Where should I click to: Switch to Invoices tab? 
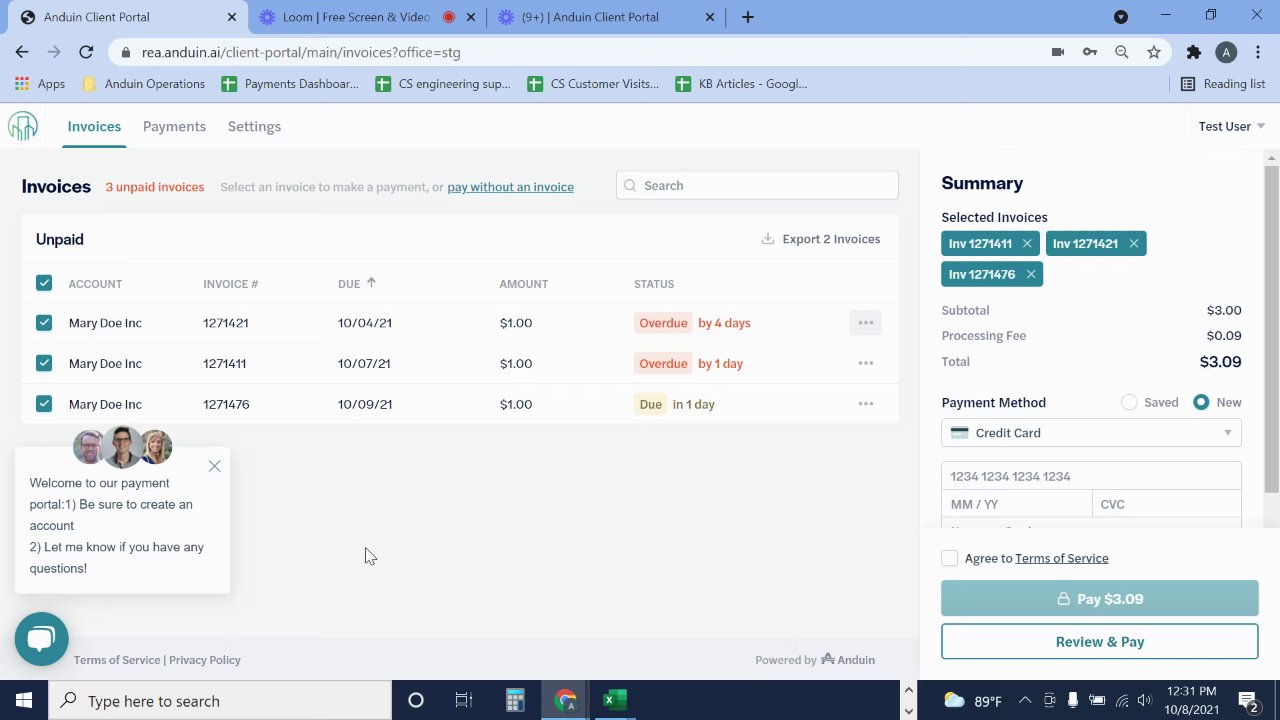94,126
